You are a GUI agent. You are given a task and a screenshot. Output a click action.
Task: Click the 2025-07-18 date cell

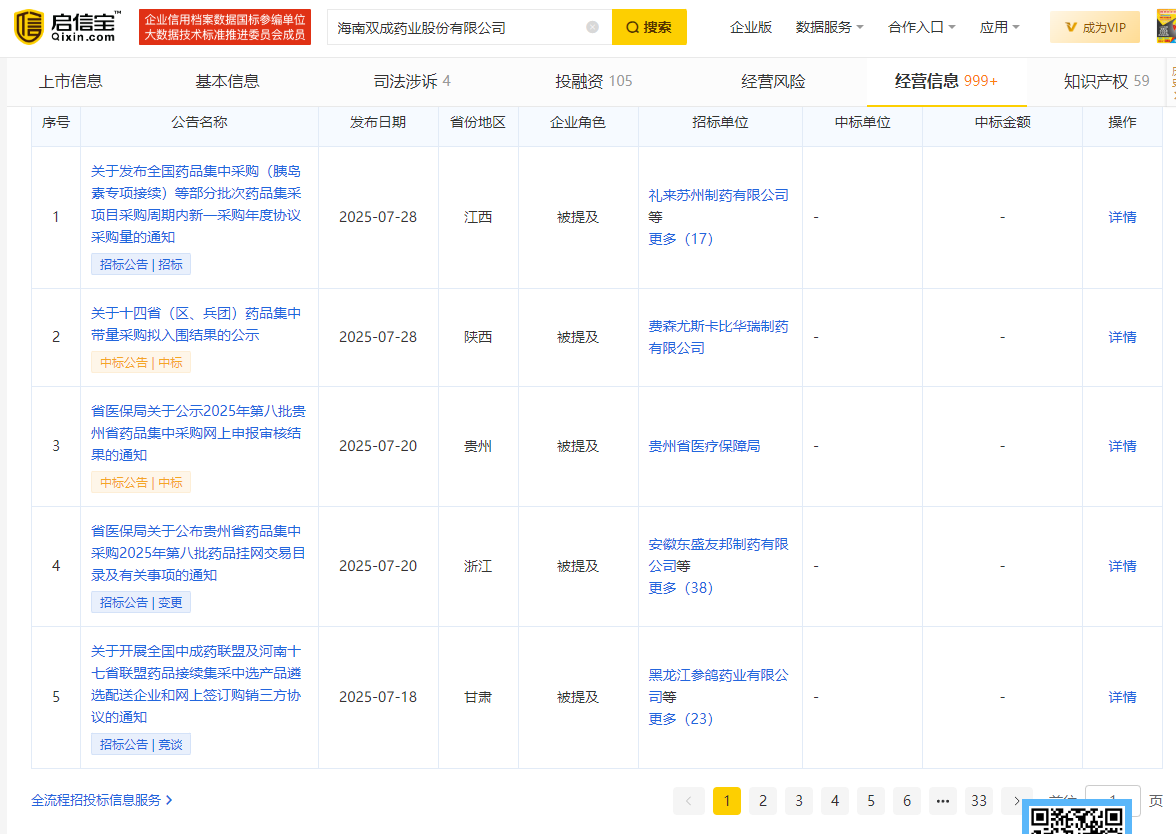coord(378,698)
